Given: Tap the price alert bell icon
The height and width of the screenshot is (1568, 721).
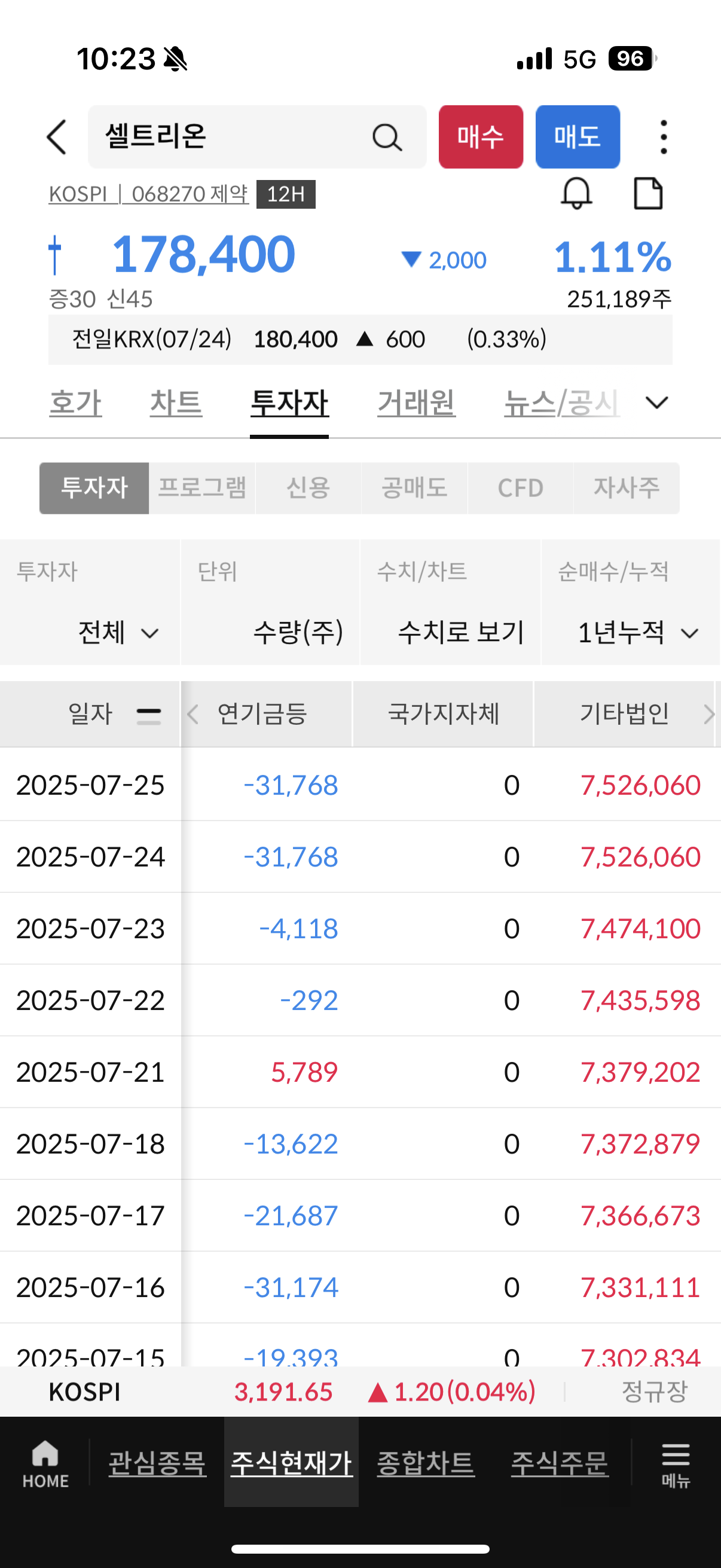Looking at the screenshot, I should [x=576, y=194].
